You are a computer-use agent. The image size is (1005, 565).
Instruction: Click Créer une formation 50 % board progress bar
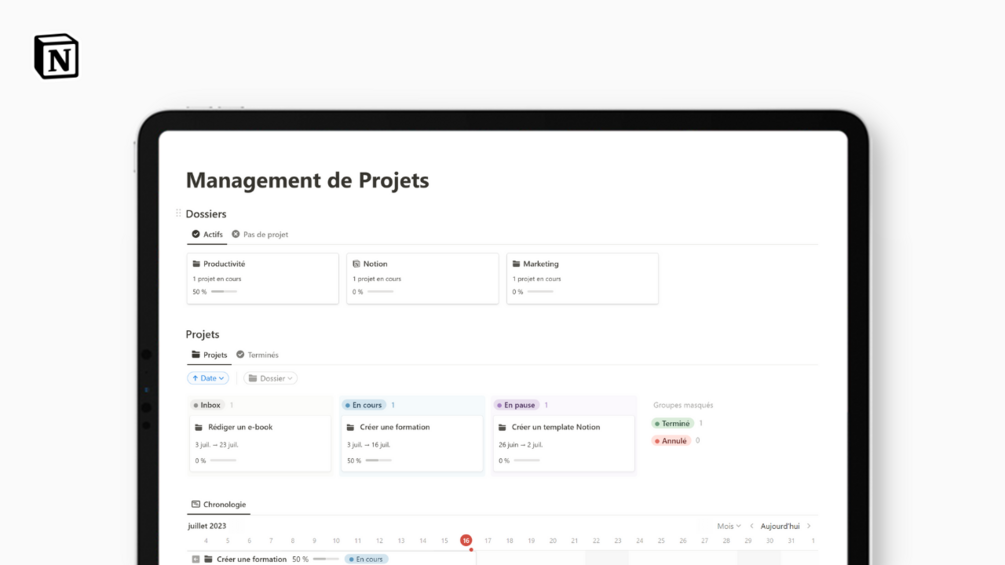click(378, 461)
